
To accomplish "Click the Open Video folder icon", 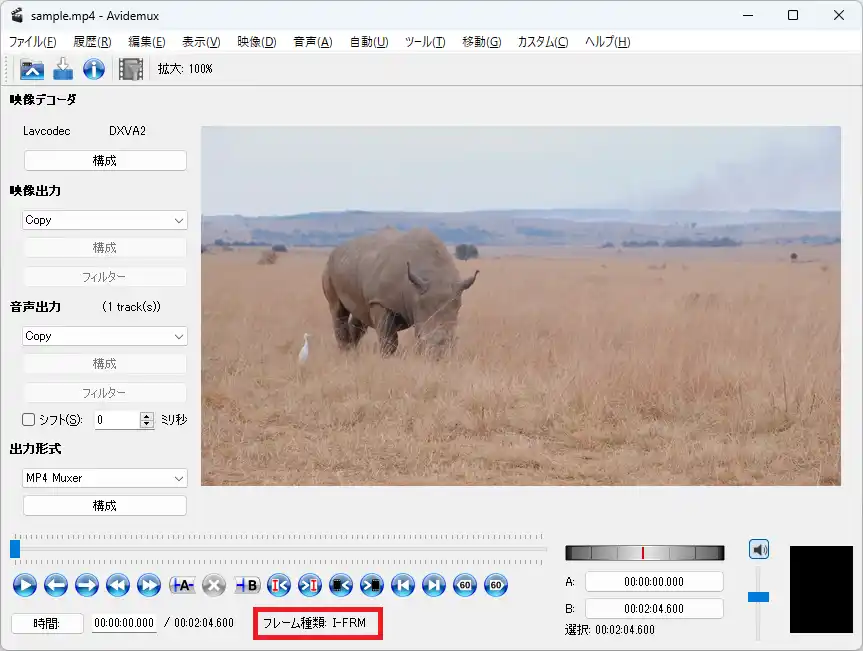I will (33, 69).
